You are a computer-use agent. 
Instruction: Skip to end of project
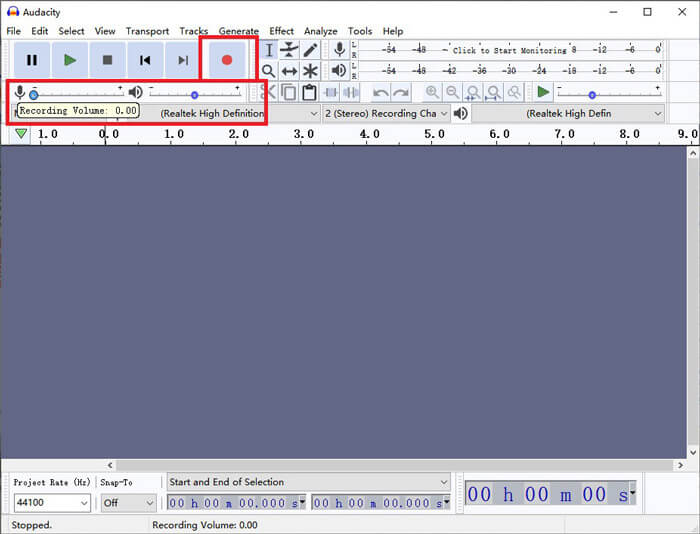coord(182,60)
